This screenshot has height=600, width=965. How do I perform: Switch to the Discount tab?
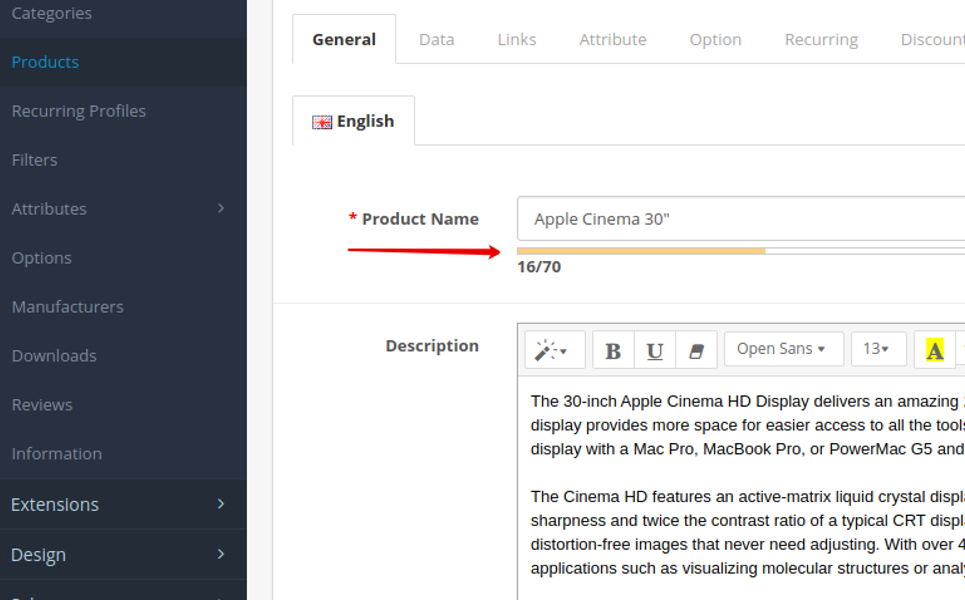(x=932, y=39)
